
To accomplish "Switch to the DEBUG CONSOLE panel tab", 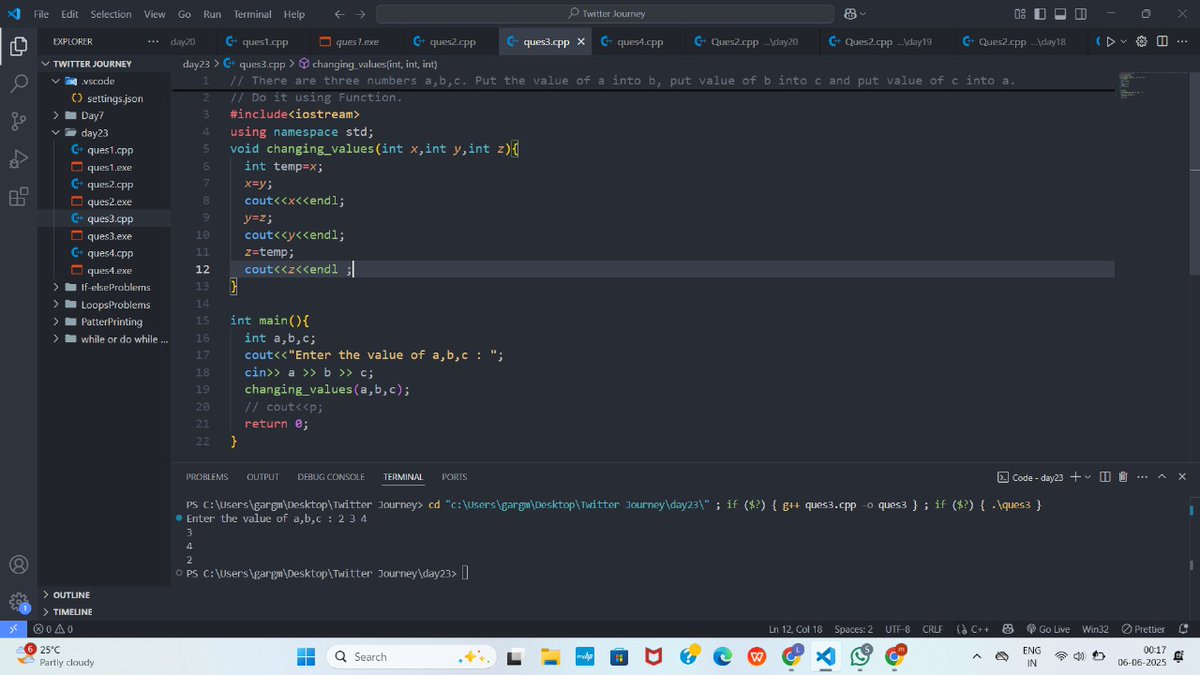I will point(331,477).
